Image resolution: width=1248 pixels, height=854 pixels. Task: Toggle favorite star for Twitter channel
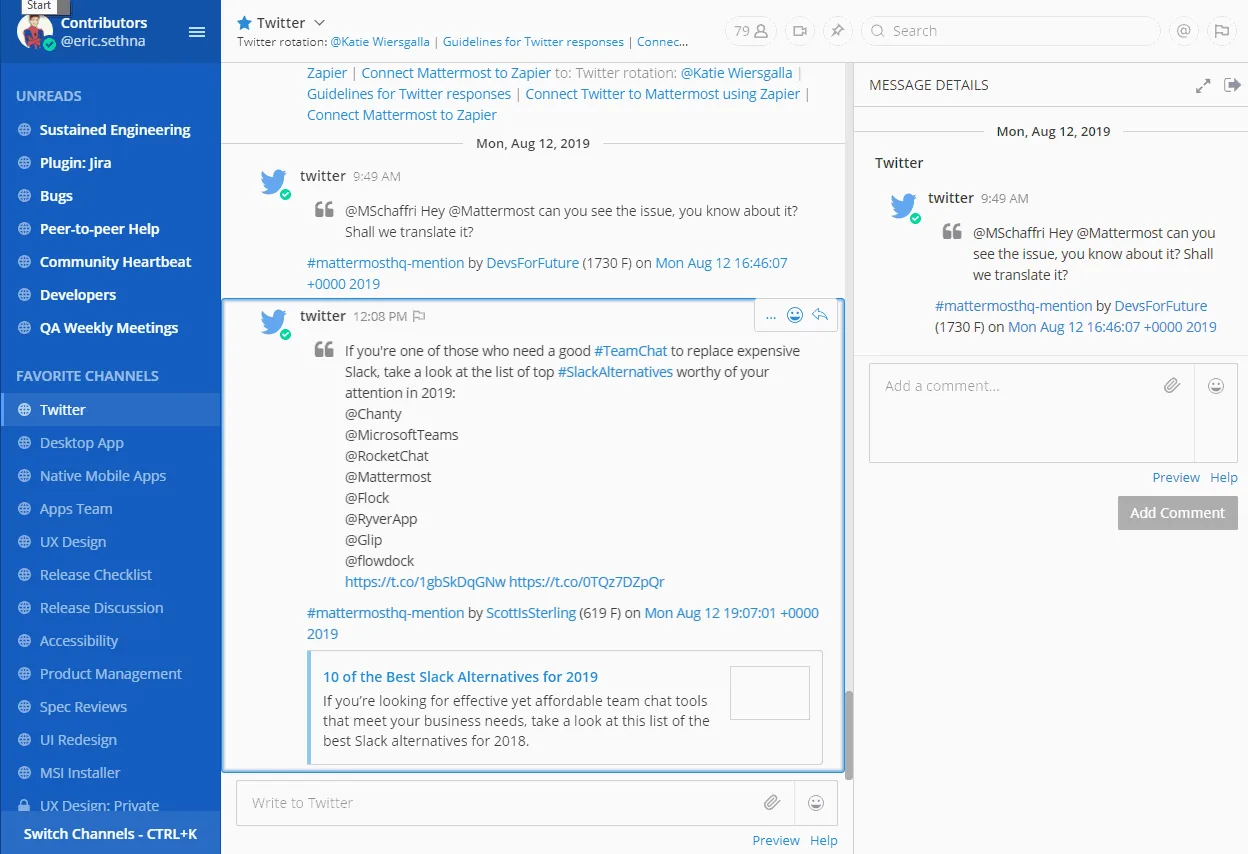click(244, 23)
